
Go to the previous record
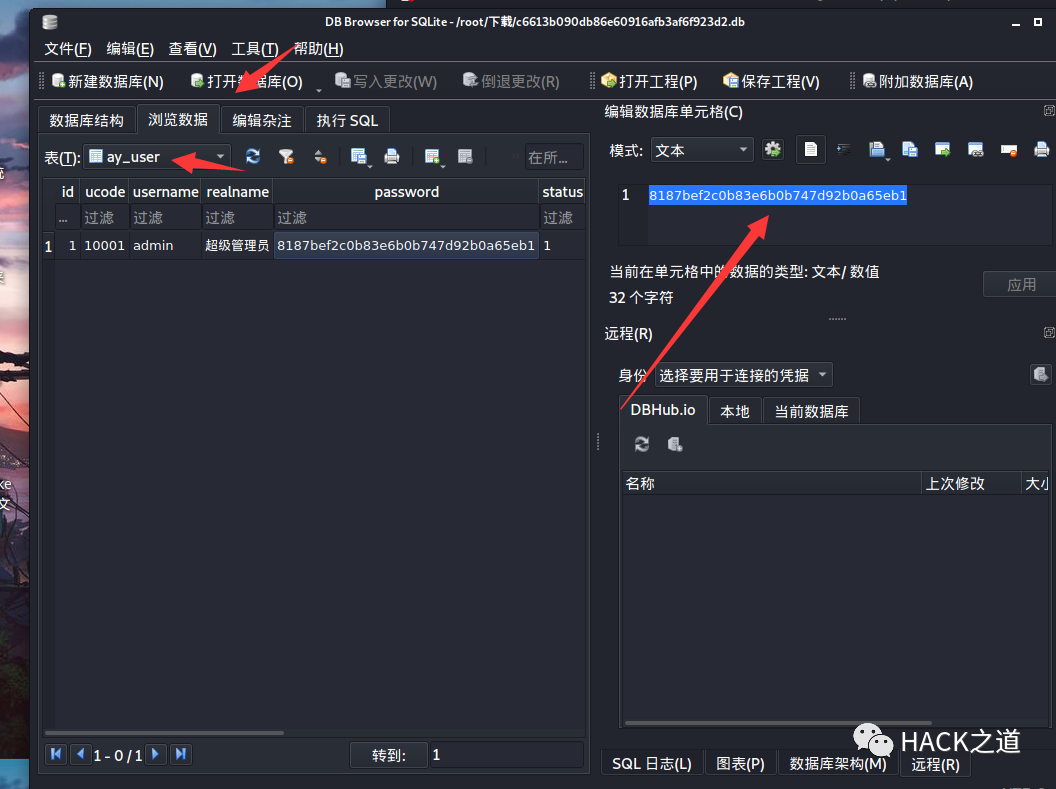(80, 754)
